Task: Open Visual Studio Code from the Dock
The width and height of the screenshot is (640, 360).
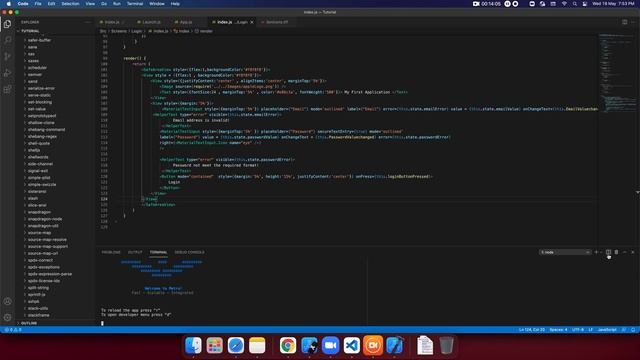Action: click(351, 346)
